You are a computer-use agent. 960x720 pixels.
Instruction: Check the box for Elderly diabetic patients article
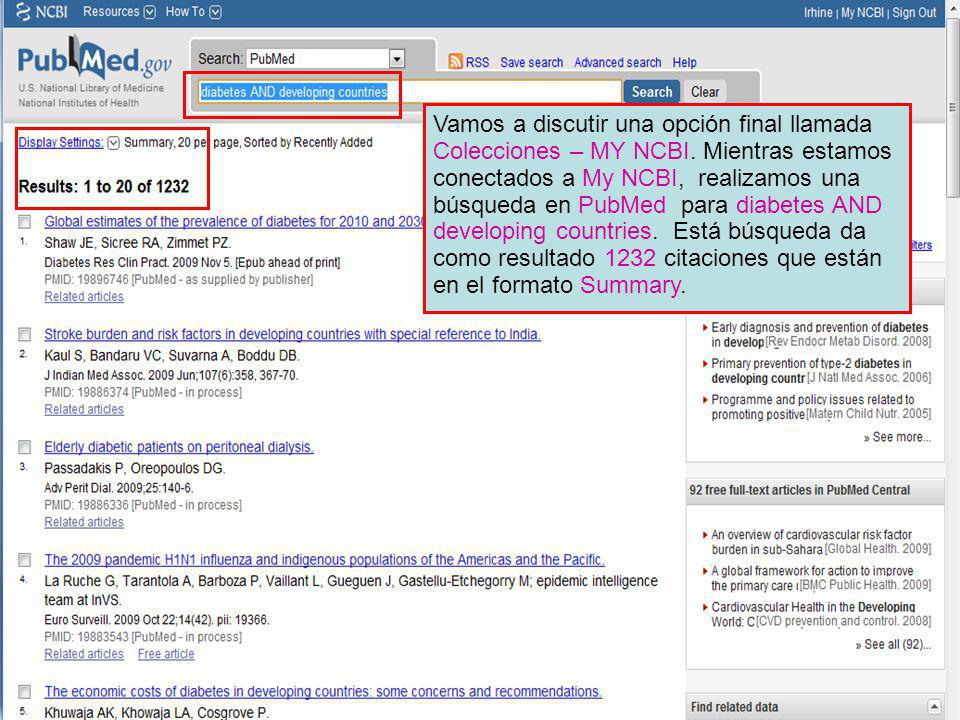pyautogui.click(x=24, y=447)
